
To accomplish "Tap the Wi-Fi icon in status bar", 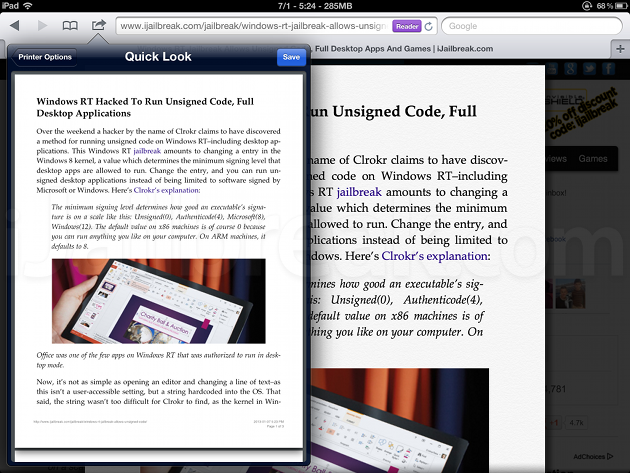I will click(27, 6).
